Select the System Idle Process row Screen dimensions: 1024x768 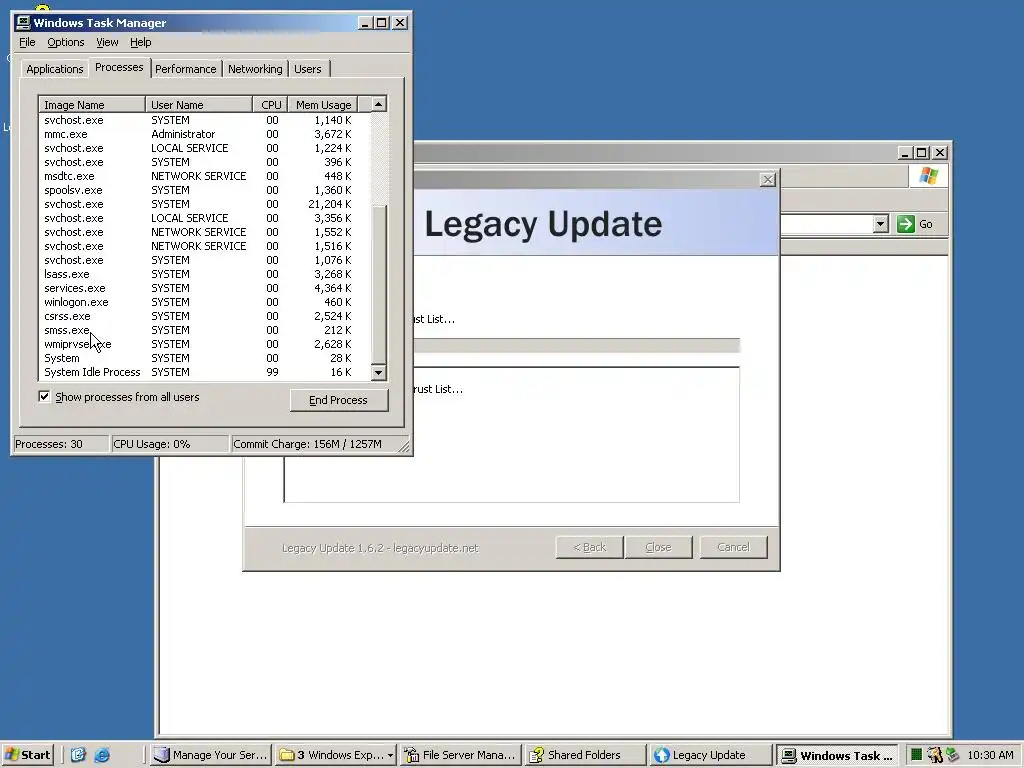[x=204, y=372]
